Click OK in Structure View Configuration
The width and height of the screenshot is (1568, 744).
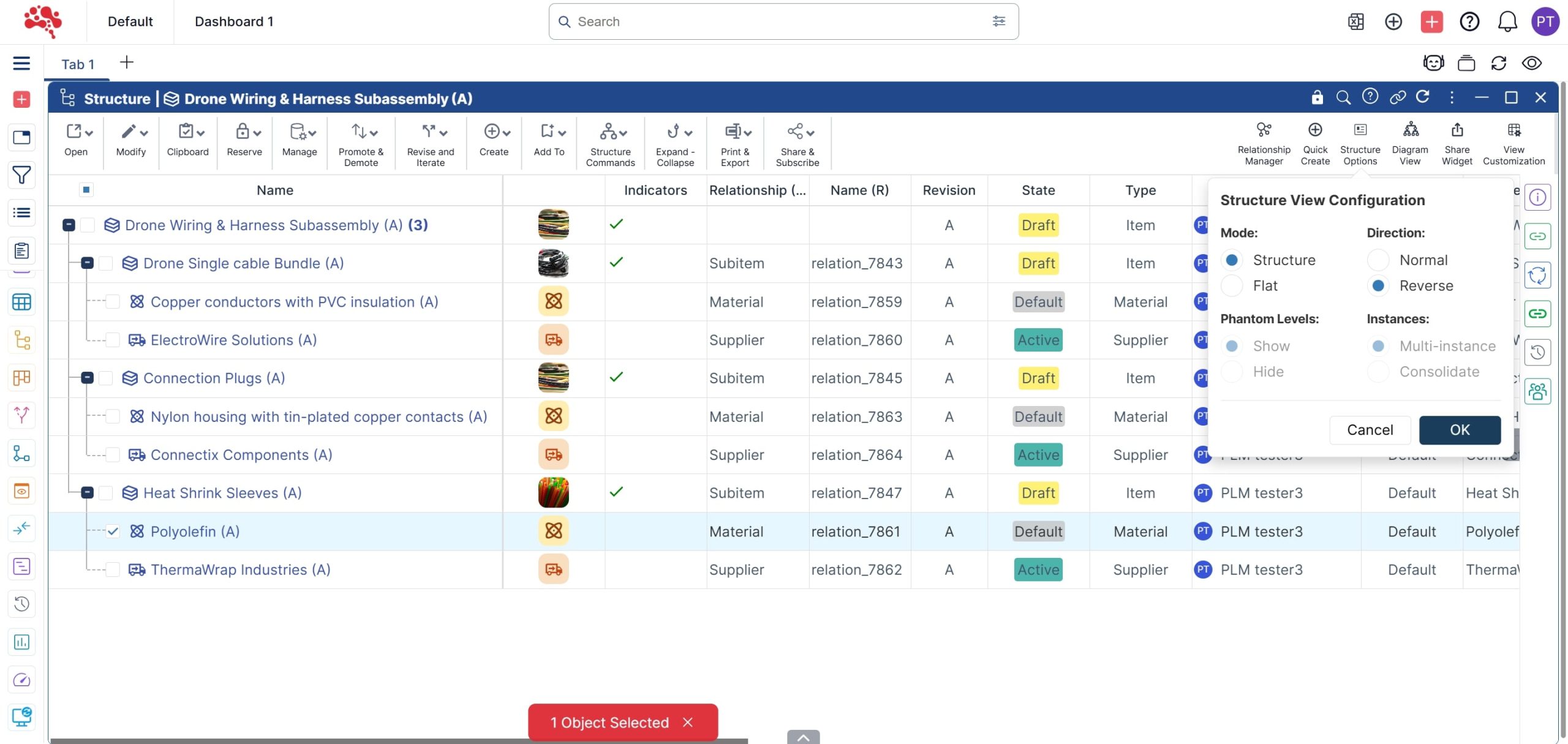pyautogui.click(x=1459, y=430)
